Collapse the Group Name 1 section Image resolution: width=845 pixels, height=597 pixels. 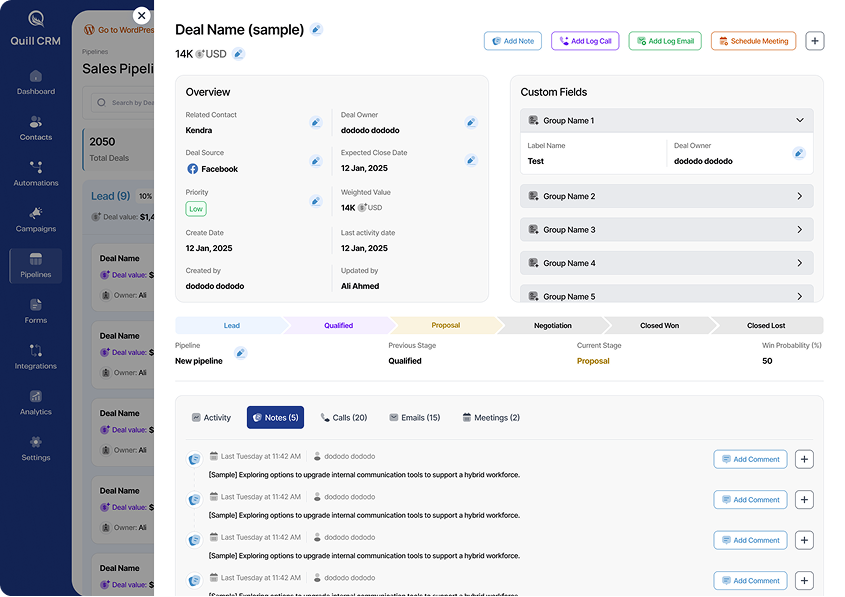[799, 121]
